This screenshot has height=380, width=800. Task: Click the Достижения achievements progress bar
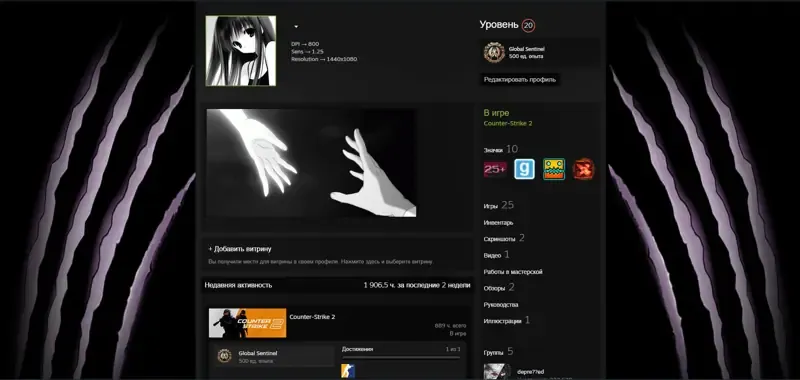[401, 358]
